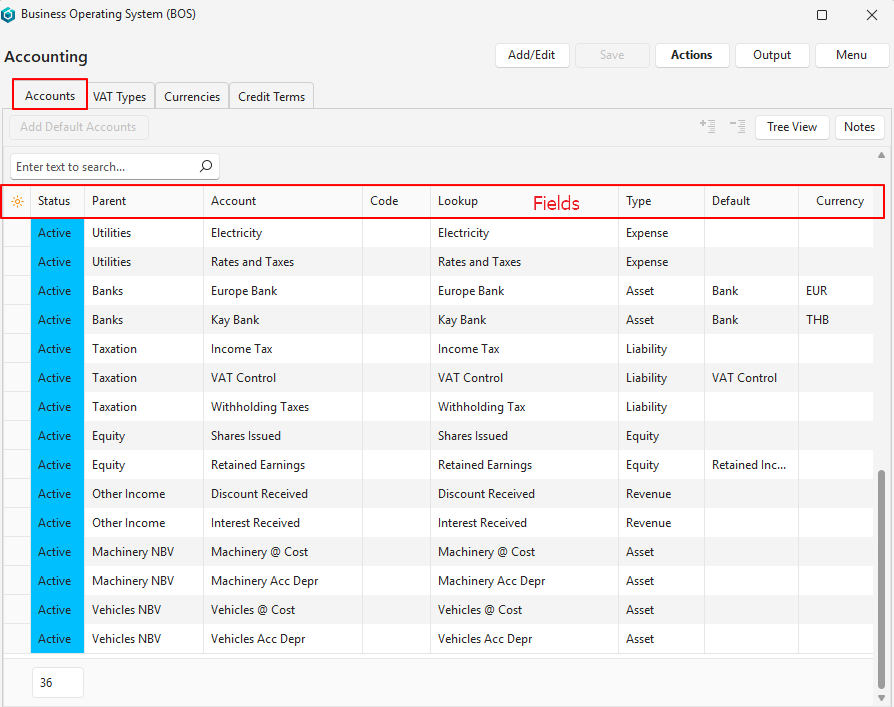This screenshot has height=707, width=894.
Task: Click the collapse all rows icon
Action: click(738, 127)
